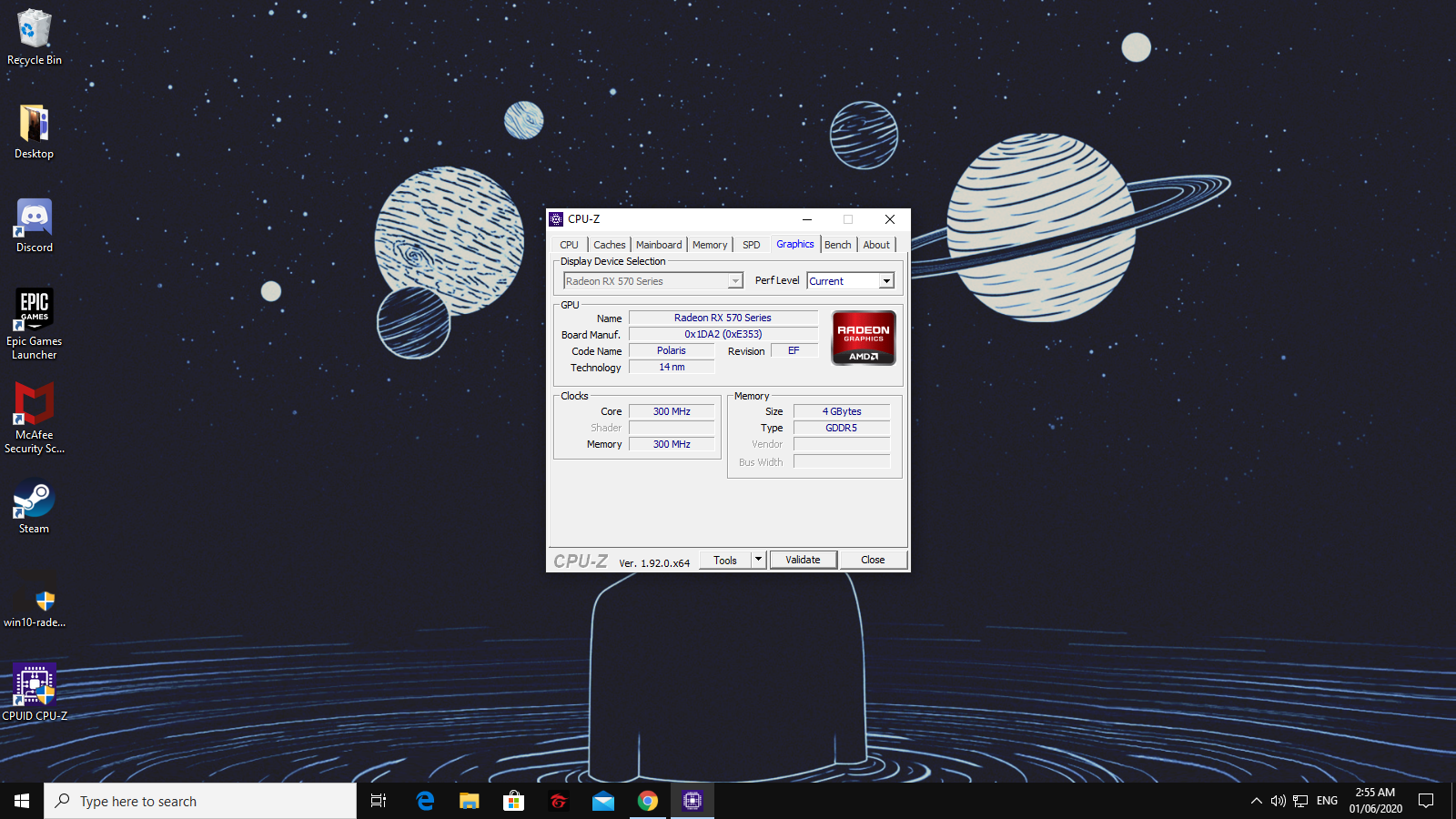Select the CPUID CPU-Z desktop shortcut
Image resolution: width=1456 pixels, height=819 pixels.
[35, 693]
